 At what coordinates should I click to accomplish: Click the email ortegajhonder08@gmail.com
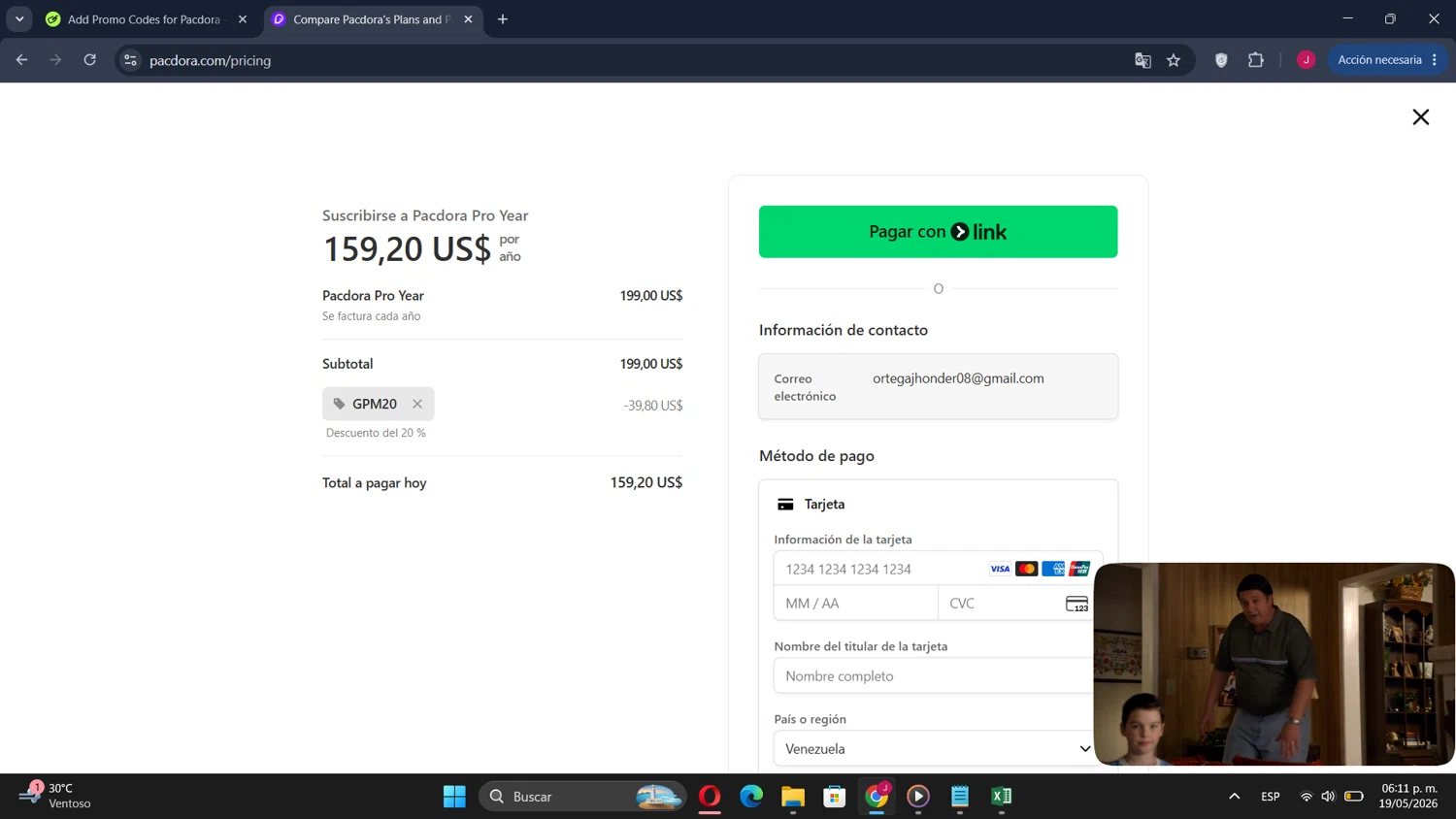958,378
